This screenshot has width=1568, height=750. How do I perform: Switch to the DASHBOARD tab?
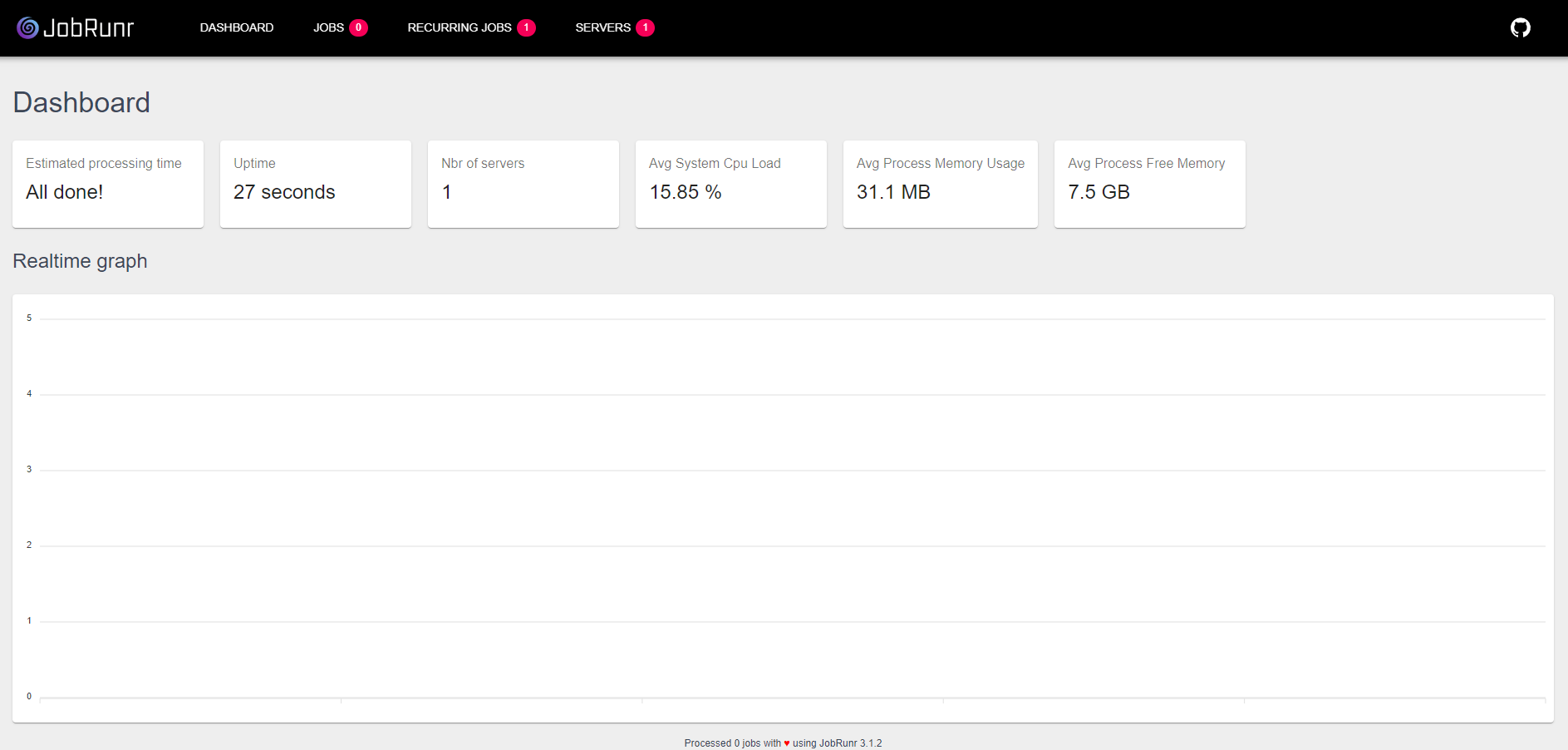tap(236, 27)
